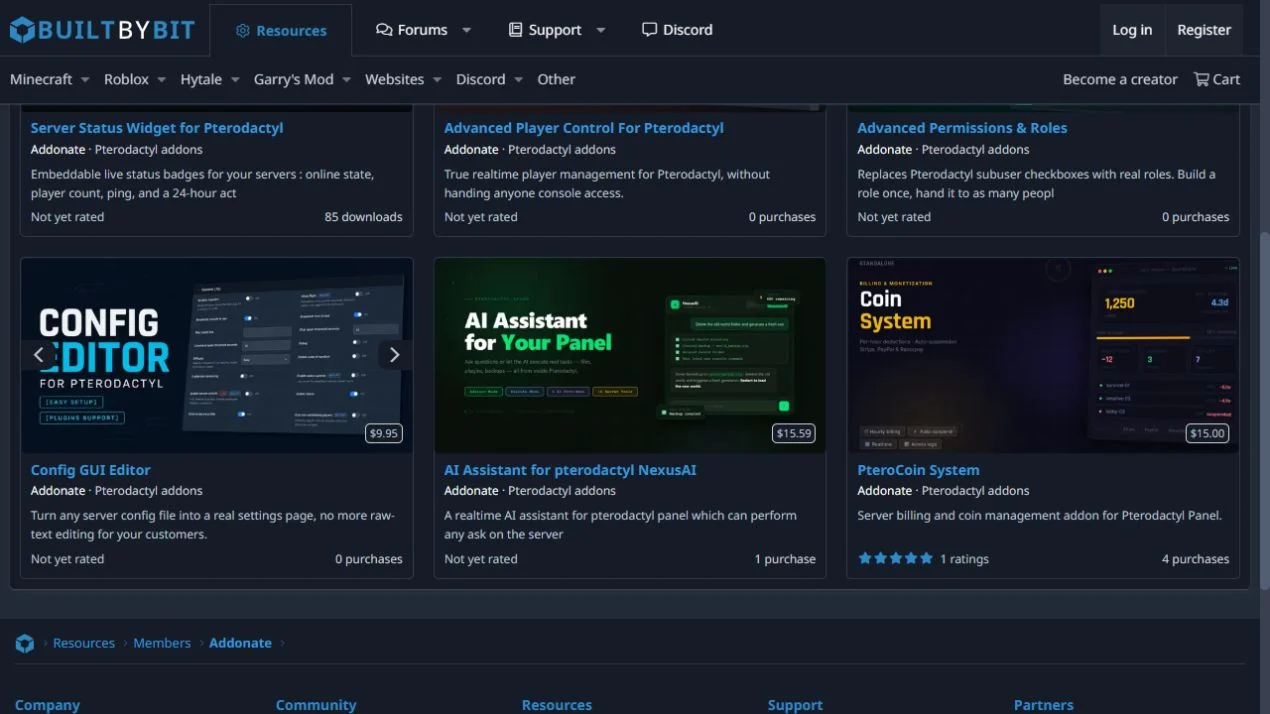Expand the Websites category arrow

pyautogui.click(x=437, y=80)
